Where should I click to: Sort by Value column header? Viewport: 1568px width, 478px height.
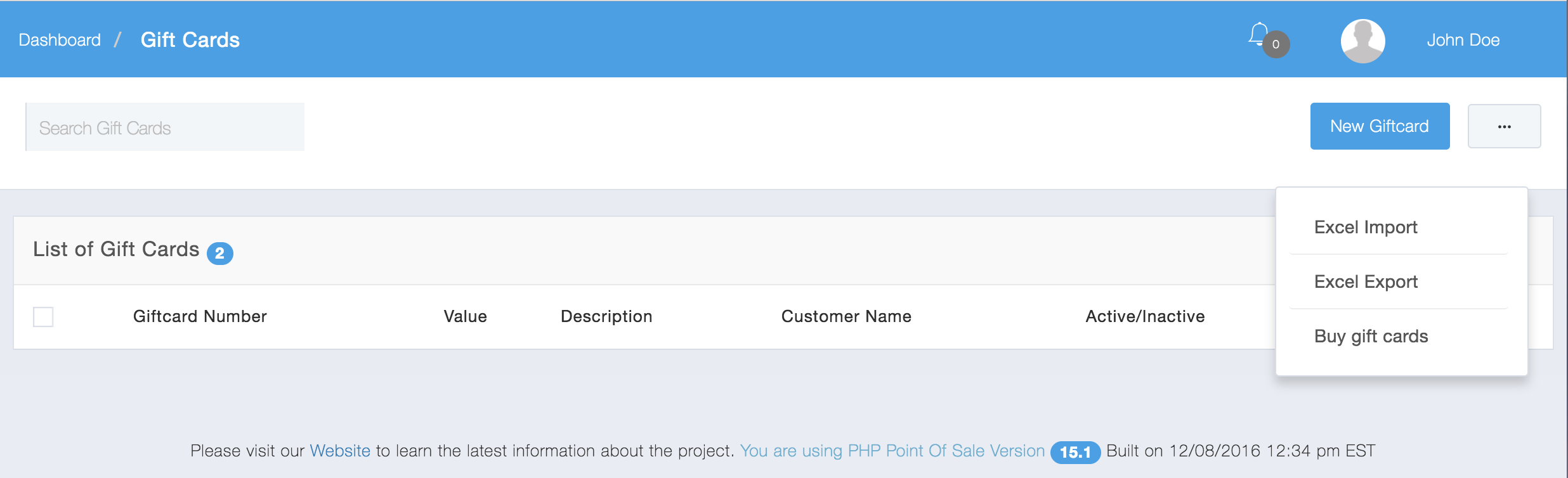[x=465, y=316]
